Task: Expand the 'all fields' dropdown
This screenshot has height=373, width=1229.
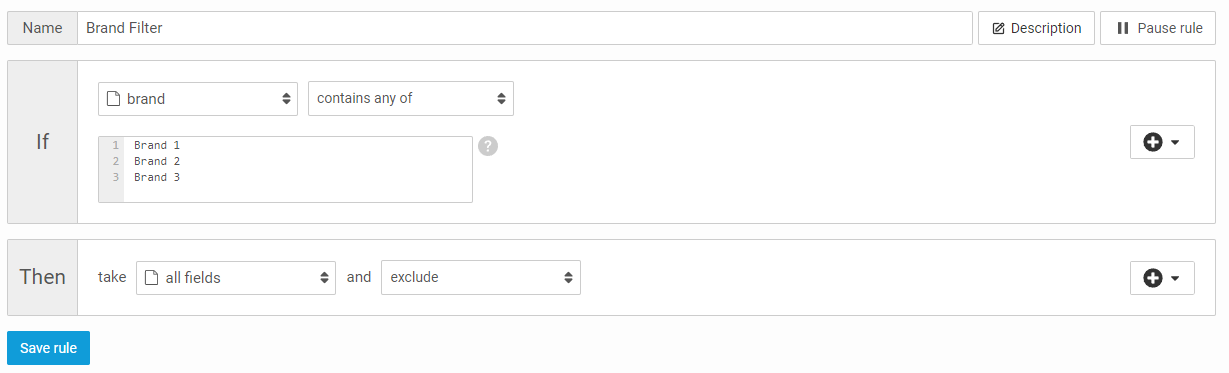Action: pyautogui.click(x=235, y=278)
